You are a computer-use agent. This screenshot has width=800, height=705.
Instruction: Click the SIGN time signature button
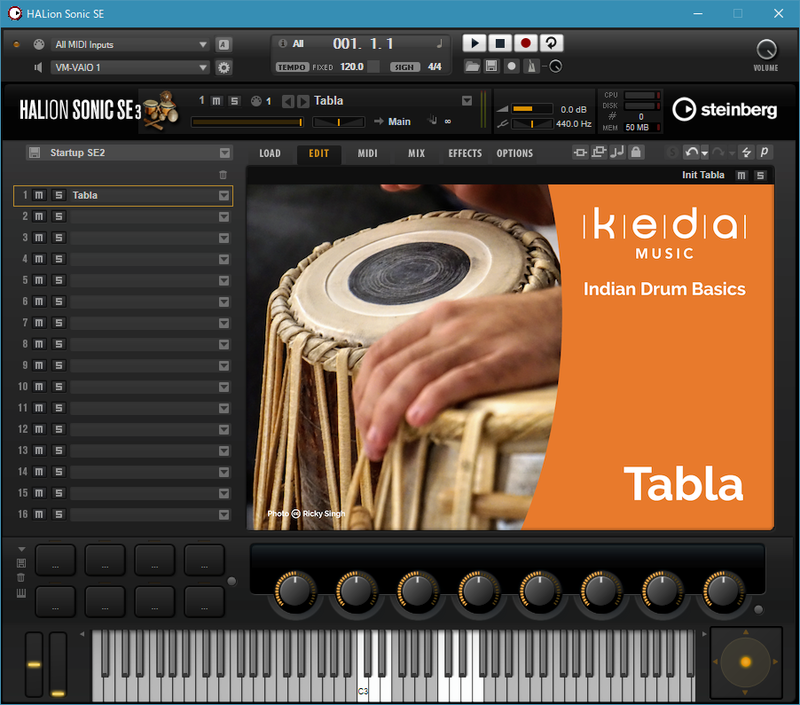tap(405, 67)
